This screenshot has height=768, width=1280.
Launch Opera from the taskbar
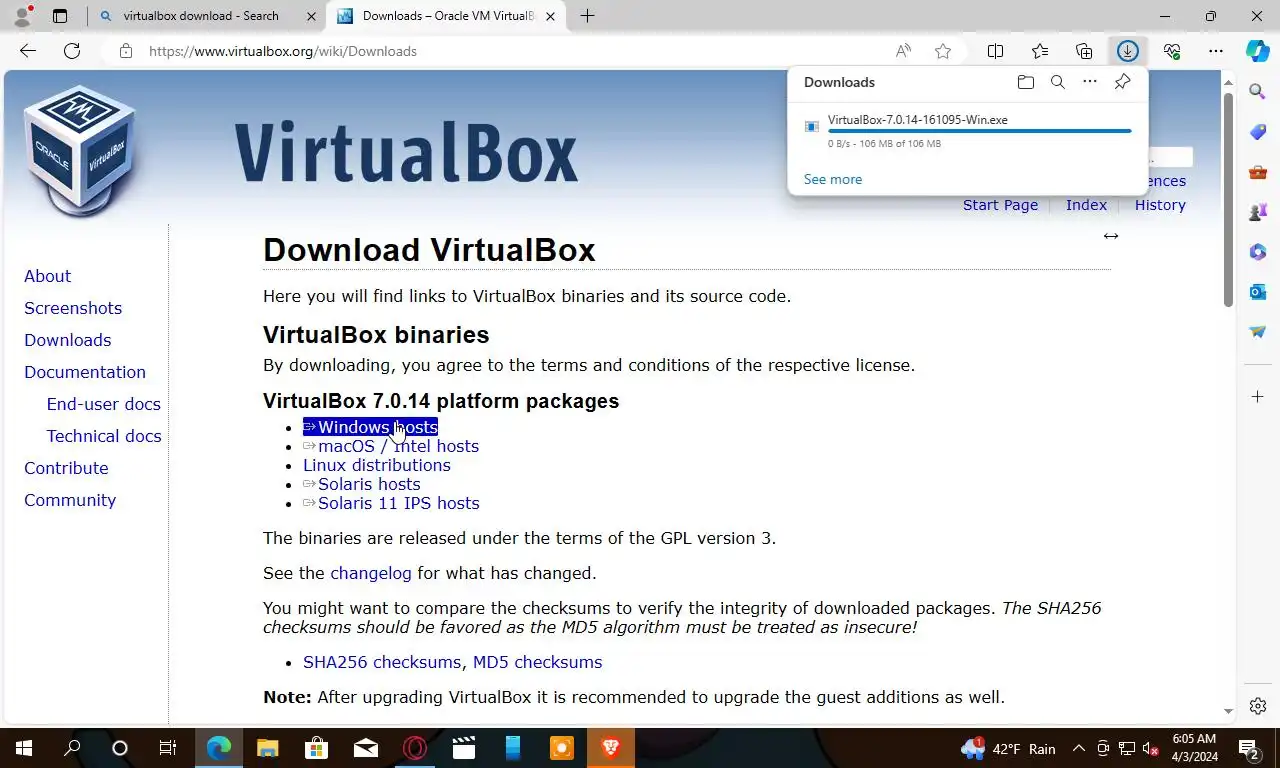[415, 748]
